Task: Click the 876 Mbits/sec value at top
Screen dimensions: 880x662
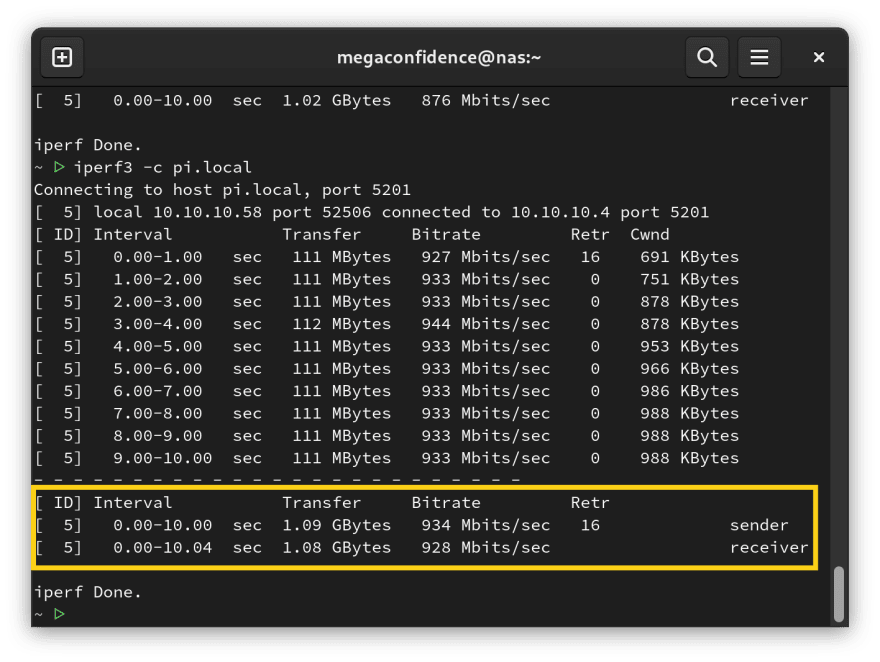Action: (485, 101)
